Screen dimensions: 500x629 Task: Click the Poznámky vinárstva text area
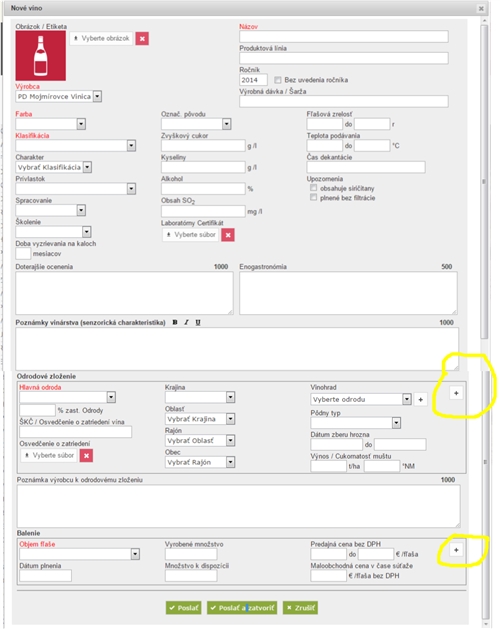[x=237, y=349]
